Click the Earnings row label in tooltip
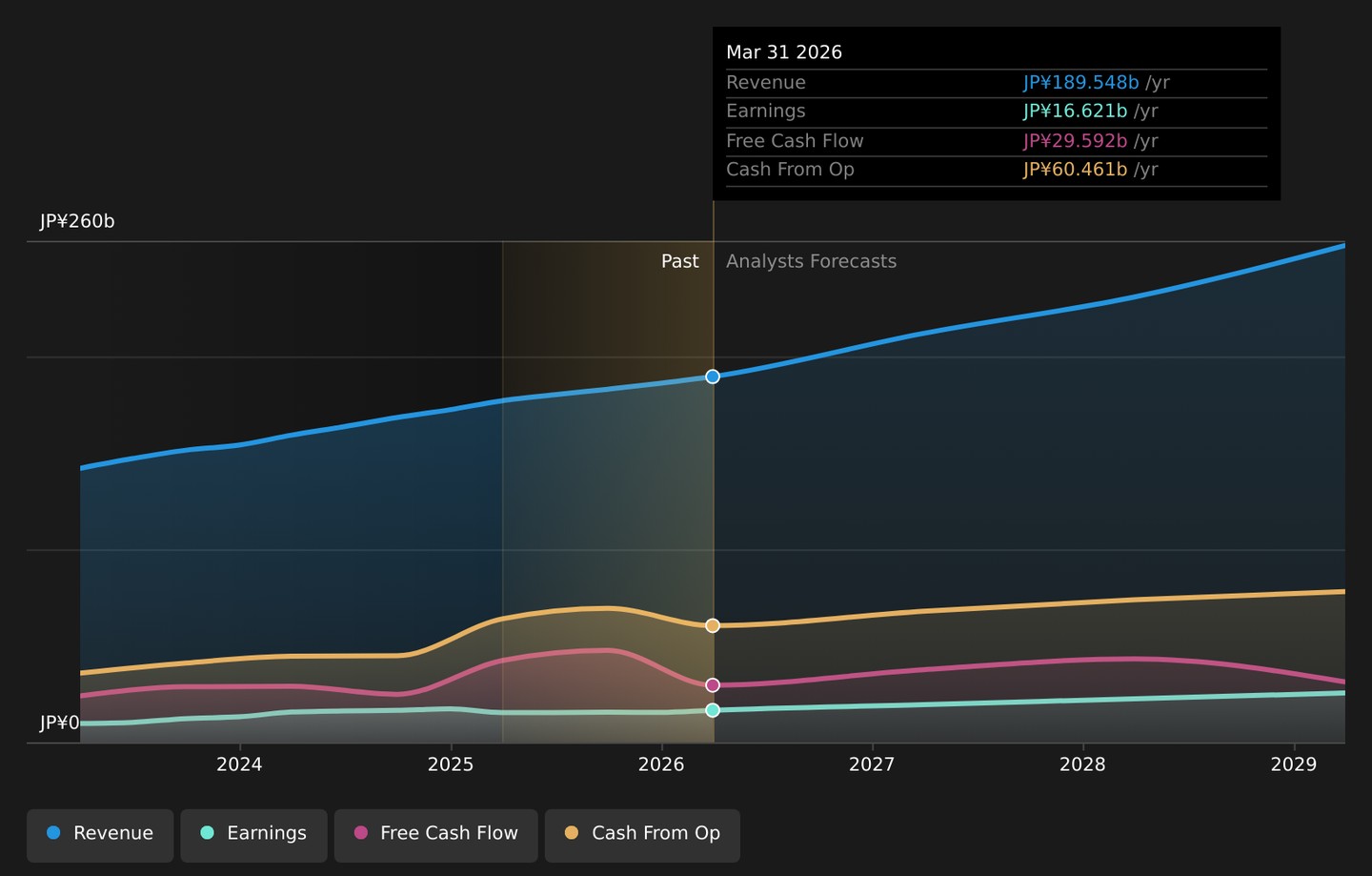 [x=766, y=112]
